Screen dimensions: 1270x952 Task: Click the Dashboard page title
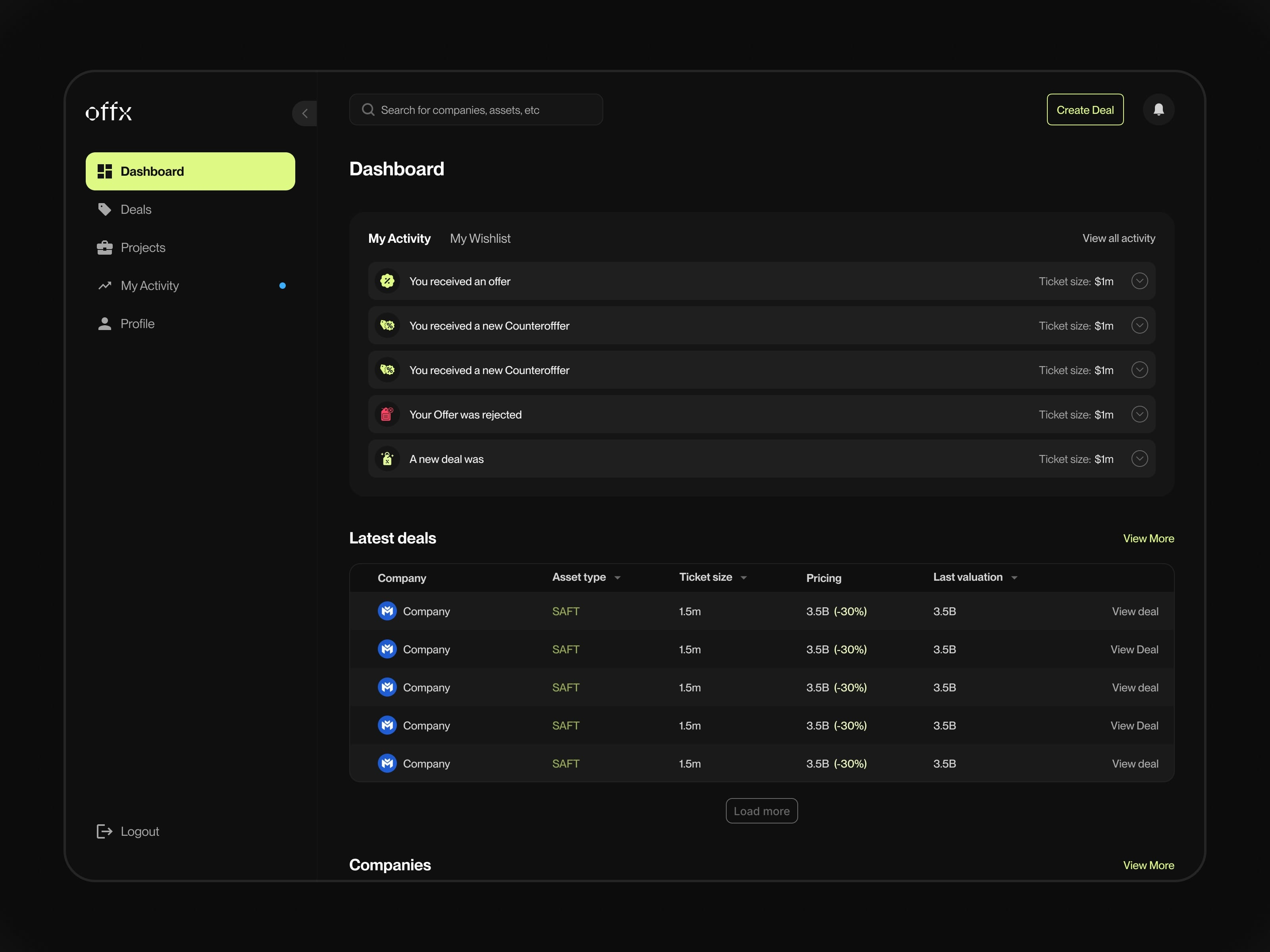click(x=396, y=169)
